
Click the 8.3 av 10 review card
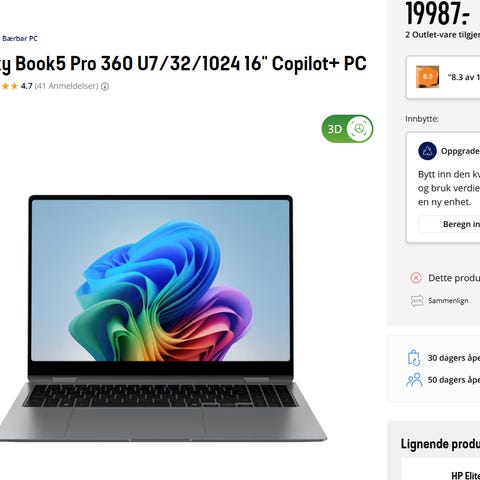pos(443,77)
